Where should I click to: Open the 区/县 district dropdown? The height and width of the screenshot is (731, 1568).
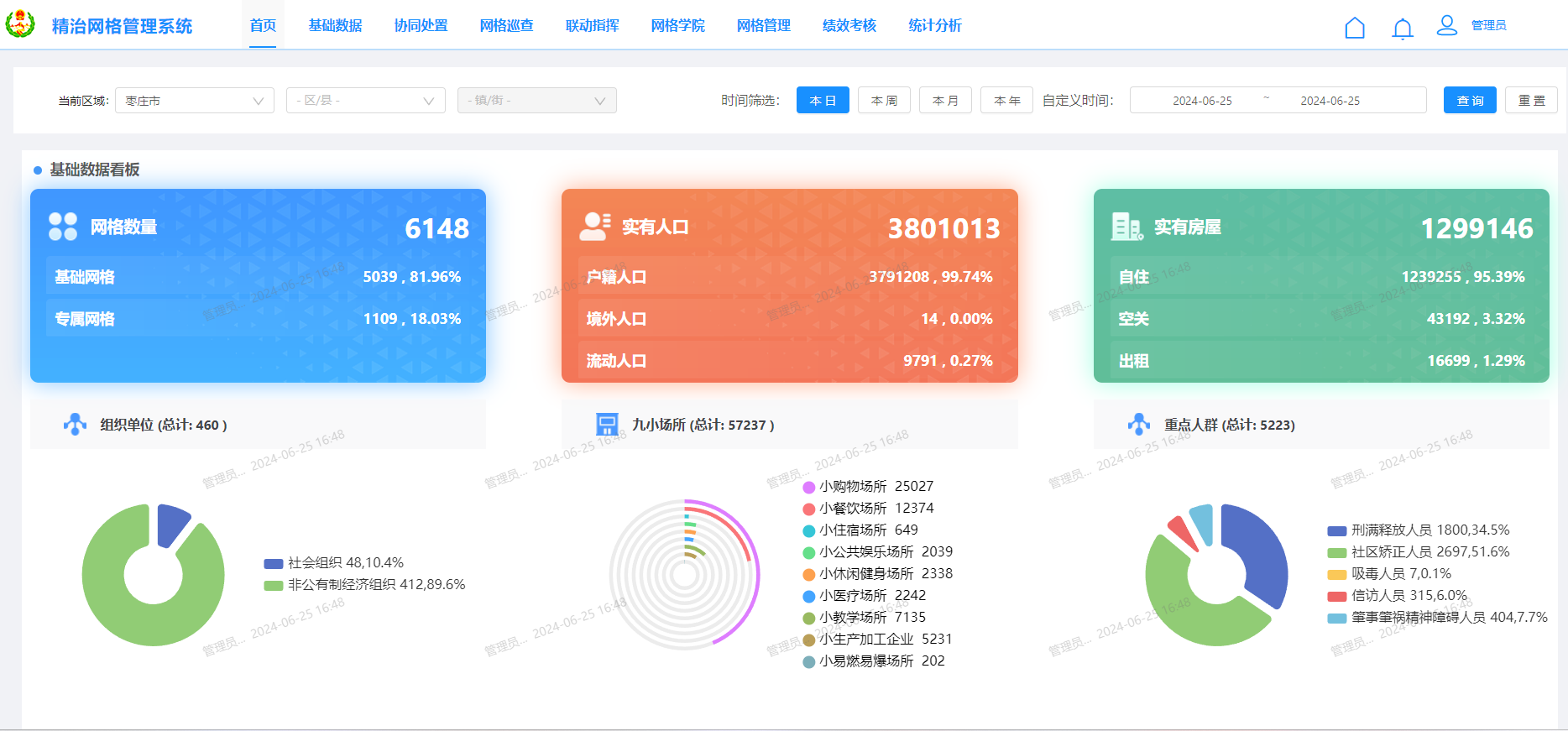pyautogui.click(x=365, y=101)
